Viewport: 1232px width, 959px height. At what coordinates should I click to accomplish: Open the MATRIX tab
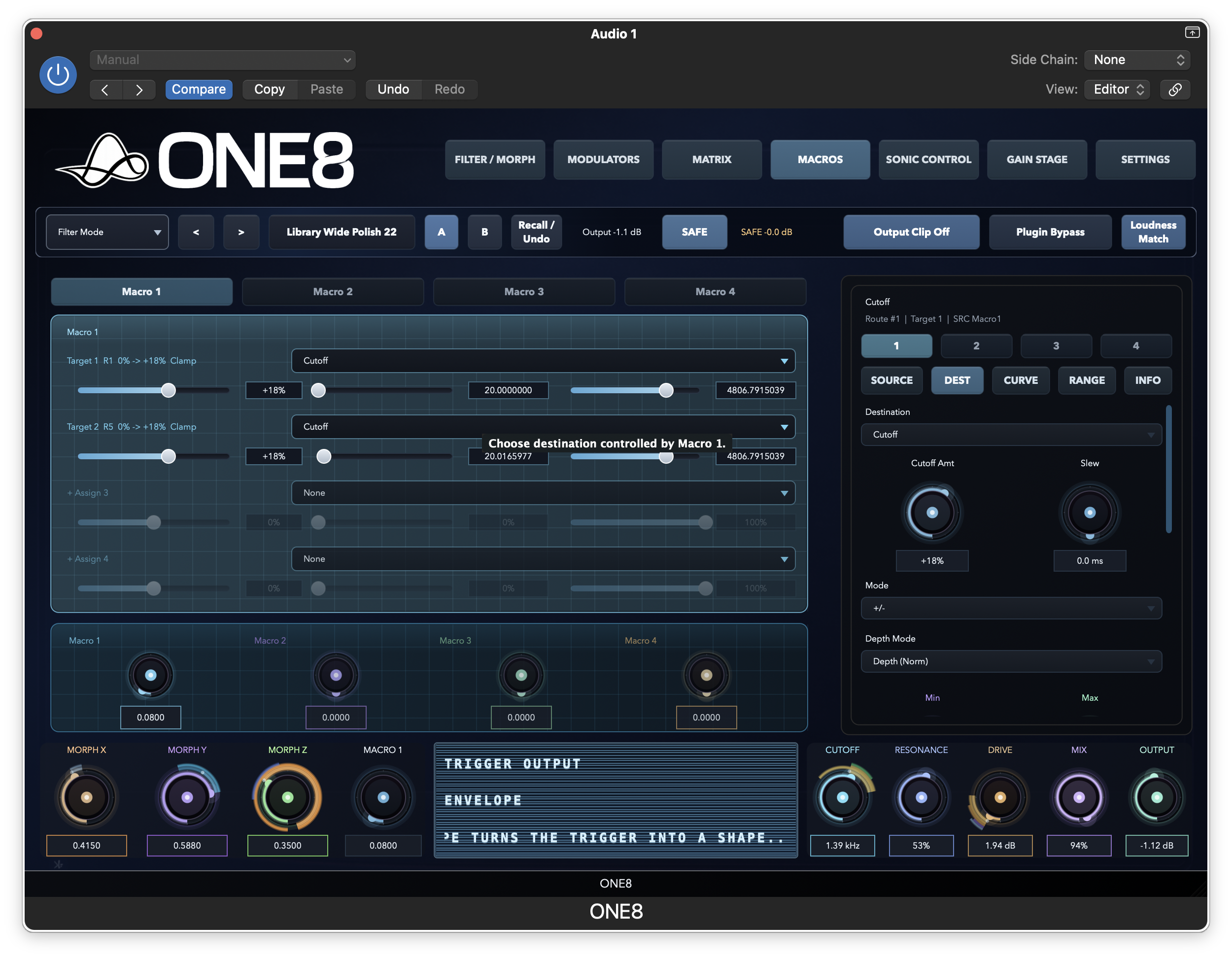711,160
